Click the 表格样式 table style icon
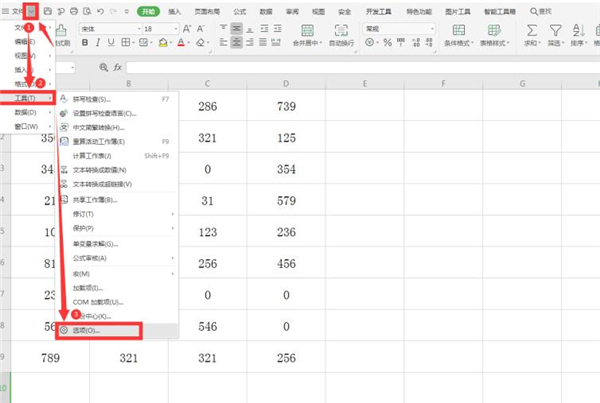The height and width of the screenshot is (403, 600). coord(496,31)
